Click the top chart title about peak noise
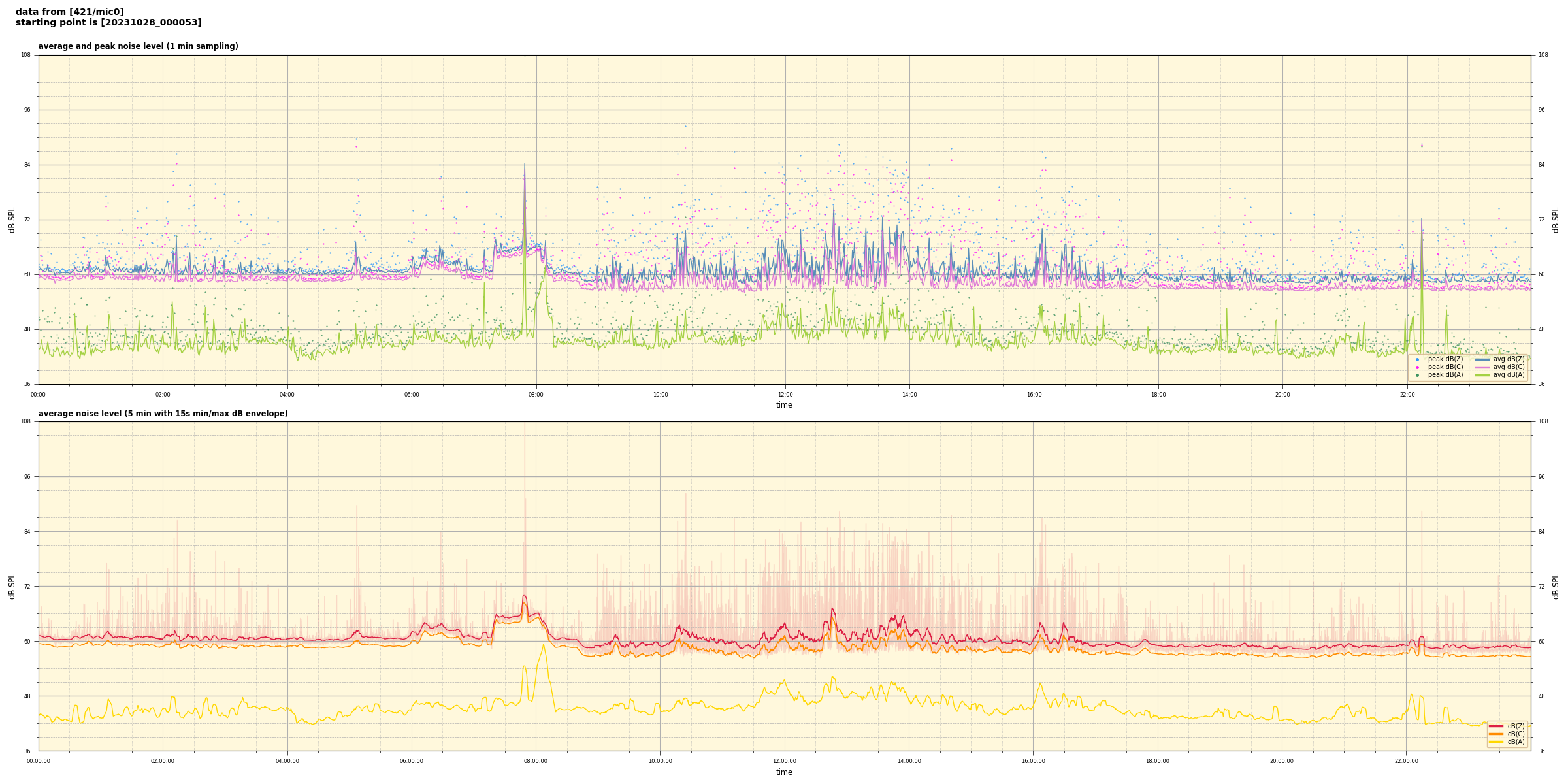Image resolution: width=1568 pixels, height=784 pixels. tap(138, 46)
